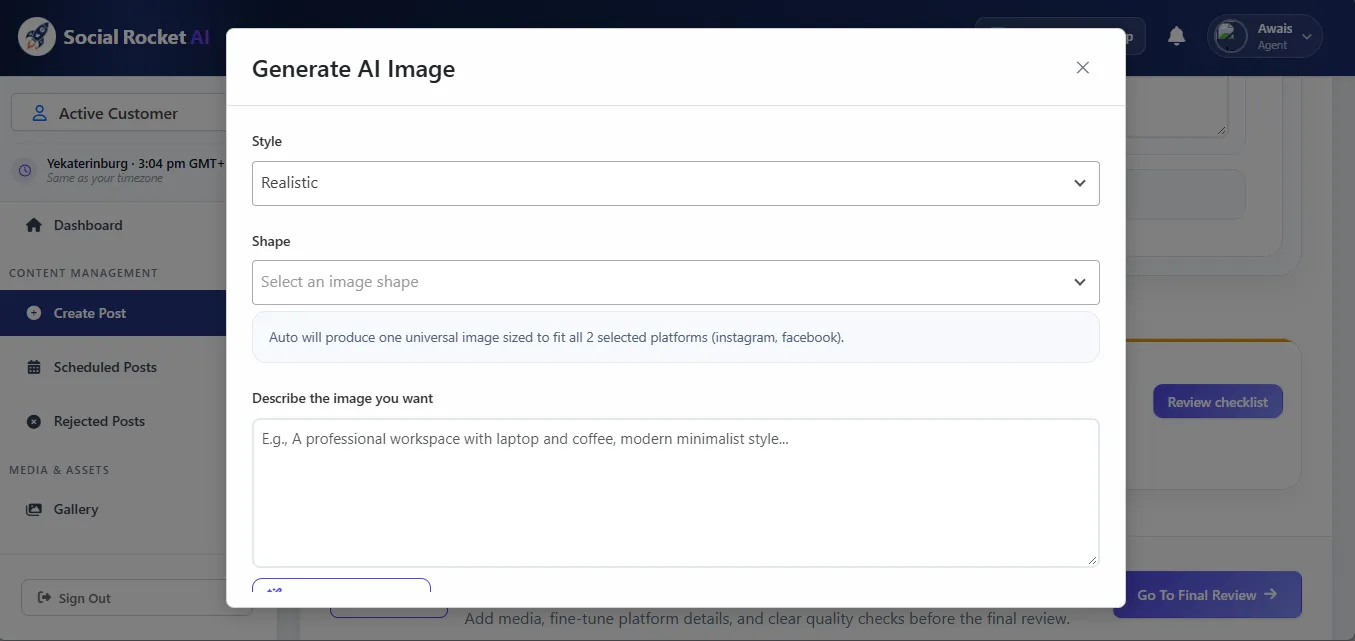The image size is (1355, 641).
Task: Click the timezone clock icon
Action: (x=24, y=170)
